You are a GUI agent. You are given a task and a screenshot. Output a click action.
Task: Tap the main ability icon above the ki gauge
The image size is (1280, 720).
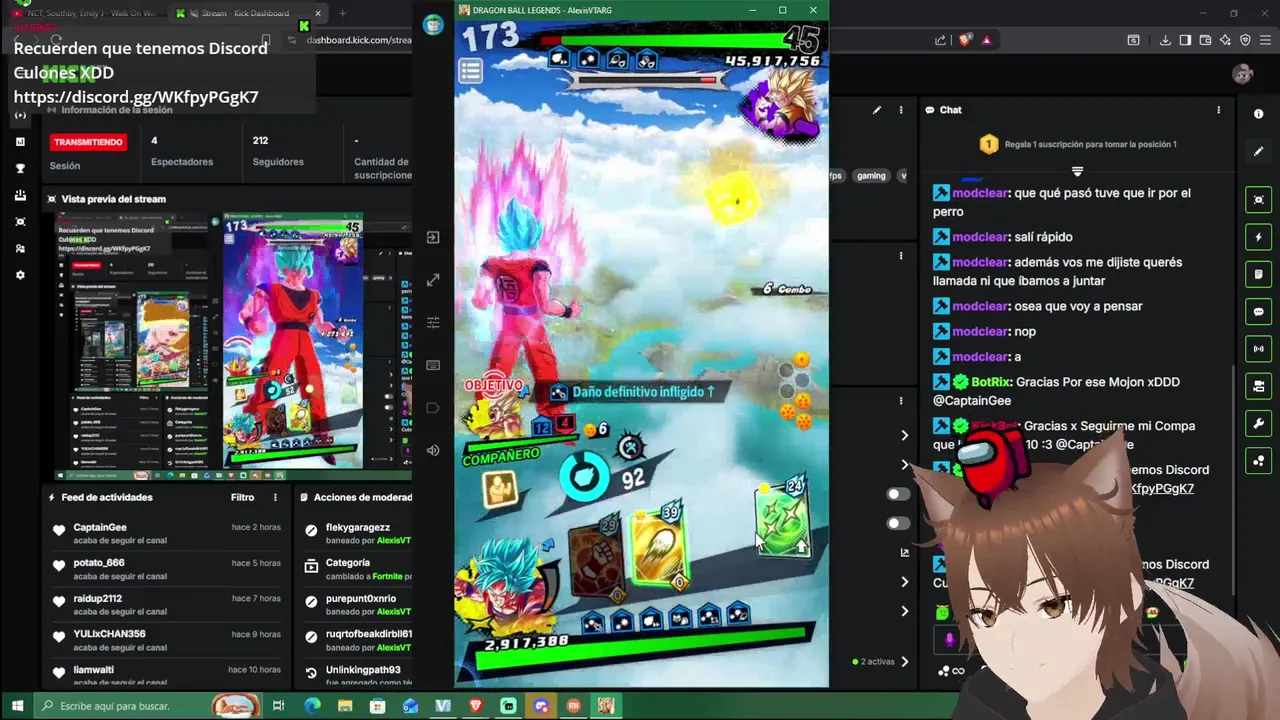[x=630, y=448]
